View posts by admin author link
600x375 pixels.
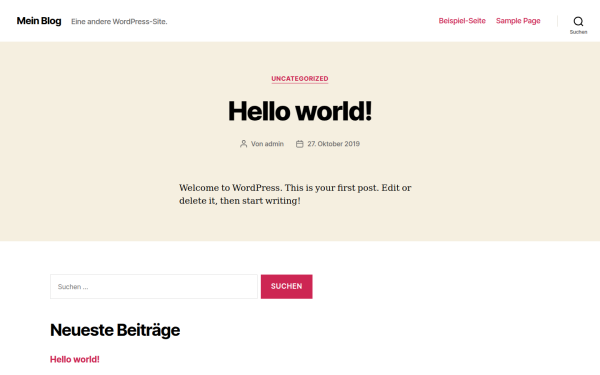pyautogui.click(x=274, y=144)
